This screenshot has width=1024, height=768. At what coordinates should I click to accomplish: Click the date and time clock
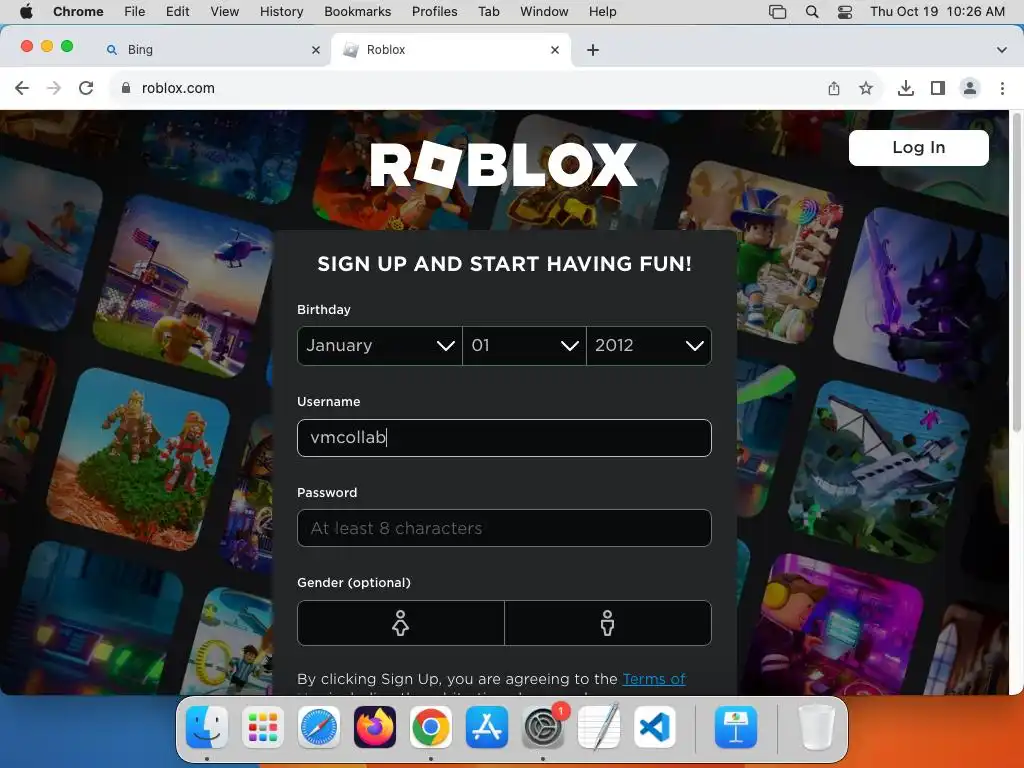[937, 12]
